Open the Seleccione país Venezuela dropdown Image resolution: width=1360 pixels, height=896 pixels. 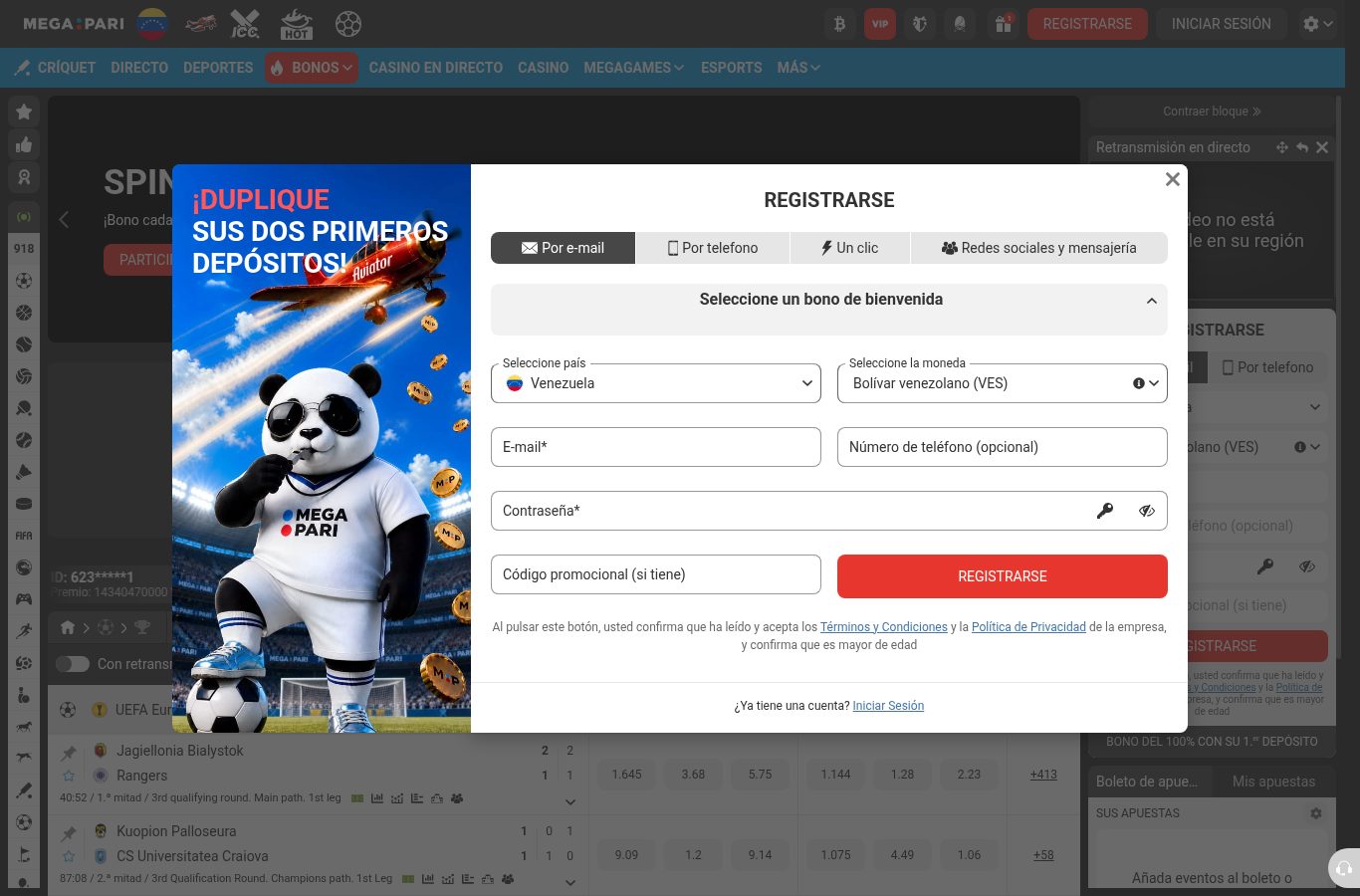click(x=656, y=383)
